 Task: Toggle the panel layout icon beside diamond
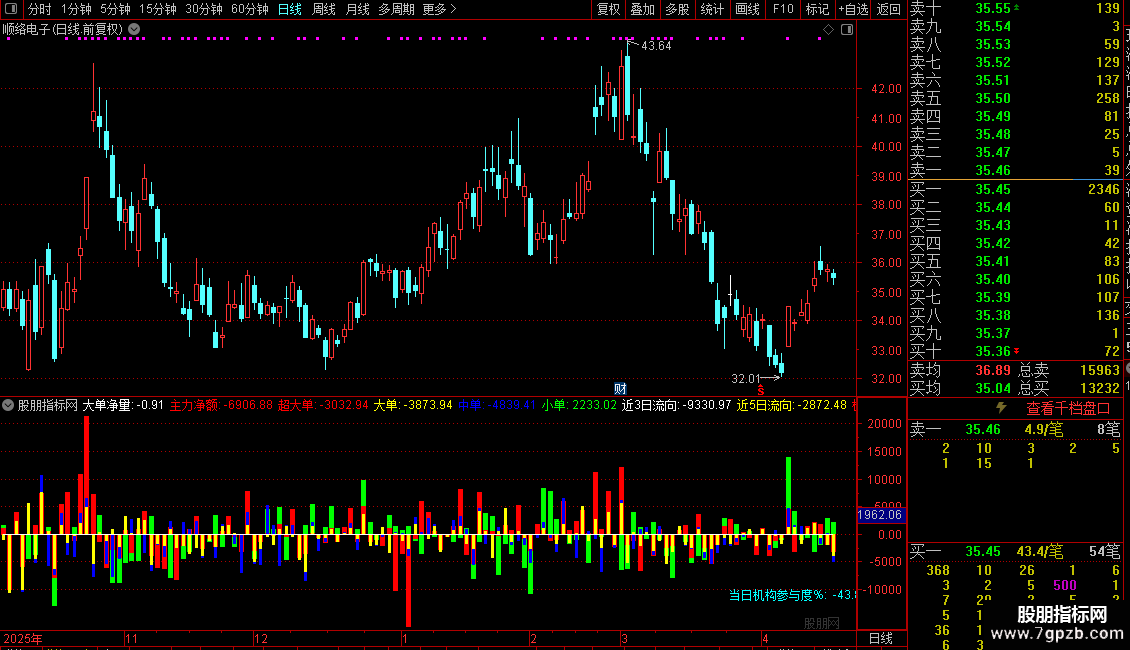click(x=847, y=30)
